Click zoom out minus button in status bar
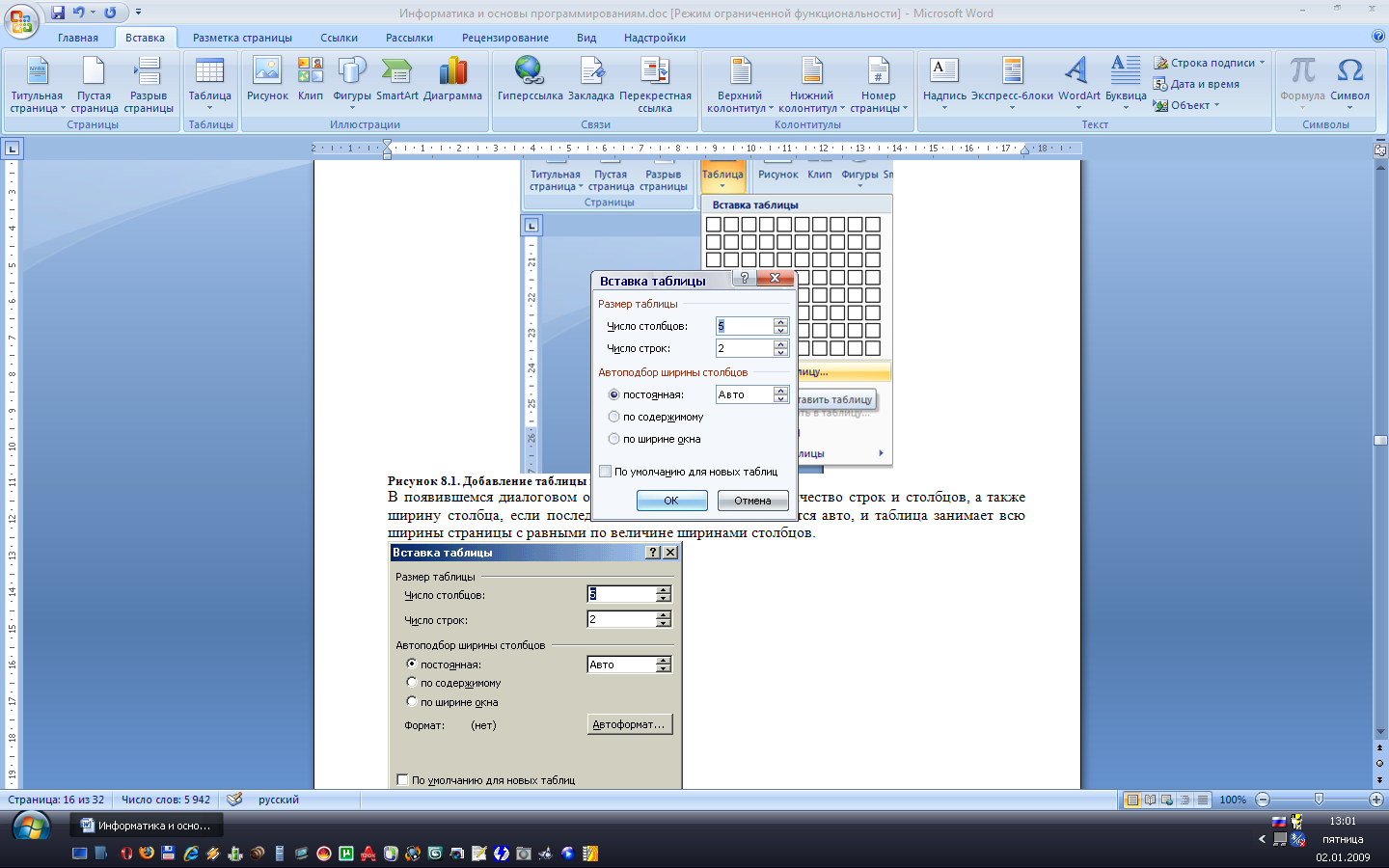The height and width of the screenshot is (868, 1389). click(x=1263, y=800)
